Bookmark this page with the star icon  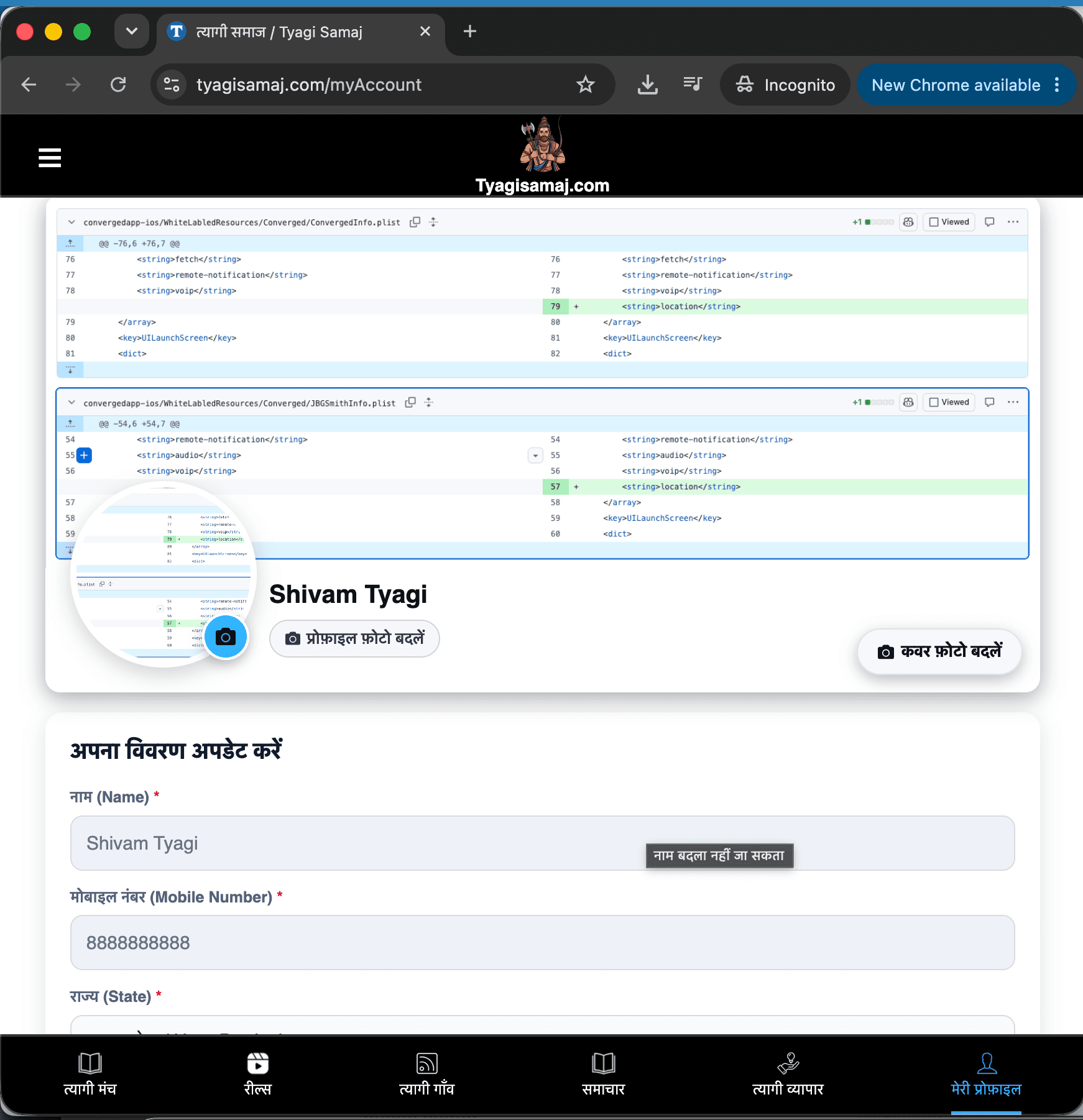coord(586,85)
